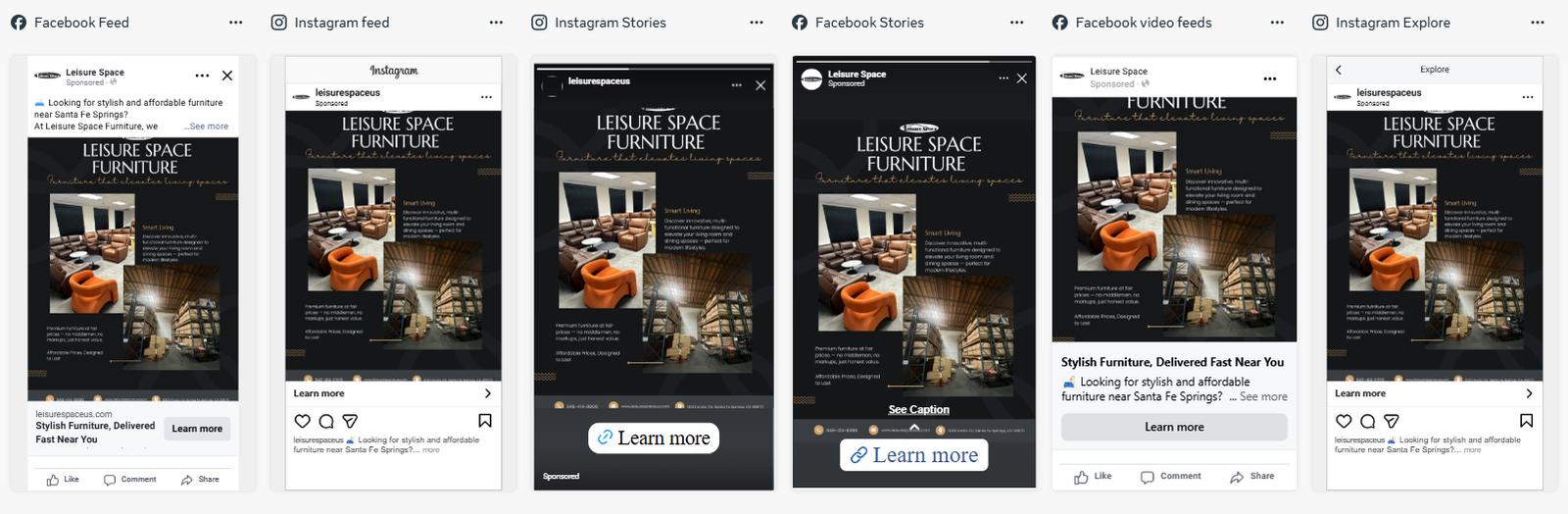The image size is (1568, 514).
Task: Open three-dot menu next to Instagram feed
Action: pos(496,23)
